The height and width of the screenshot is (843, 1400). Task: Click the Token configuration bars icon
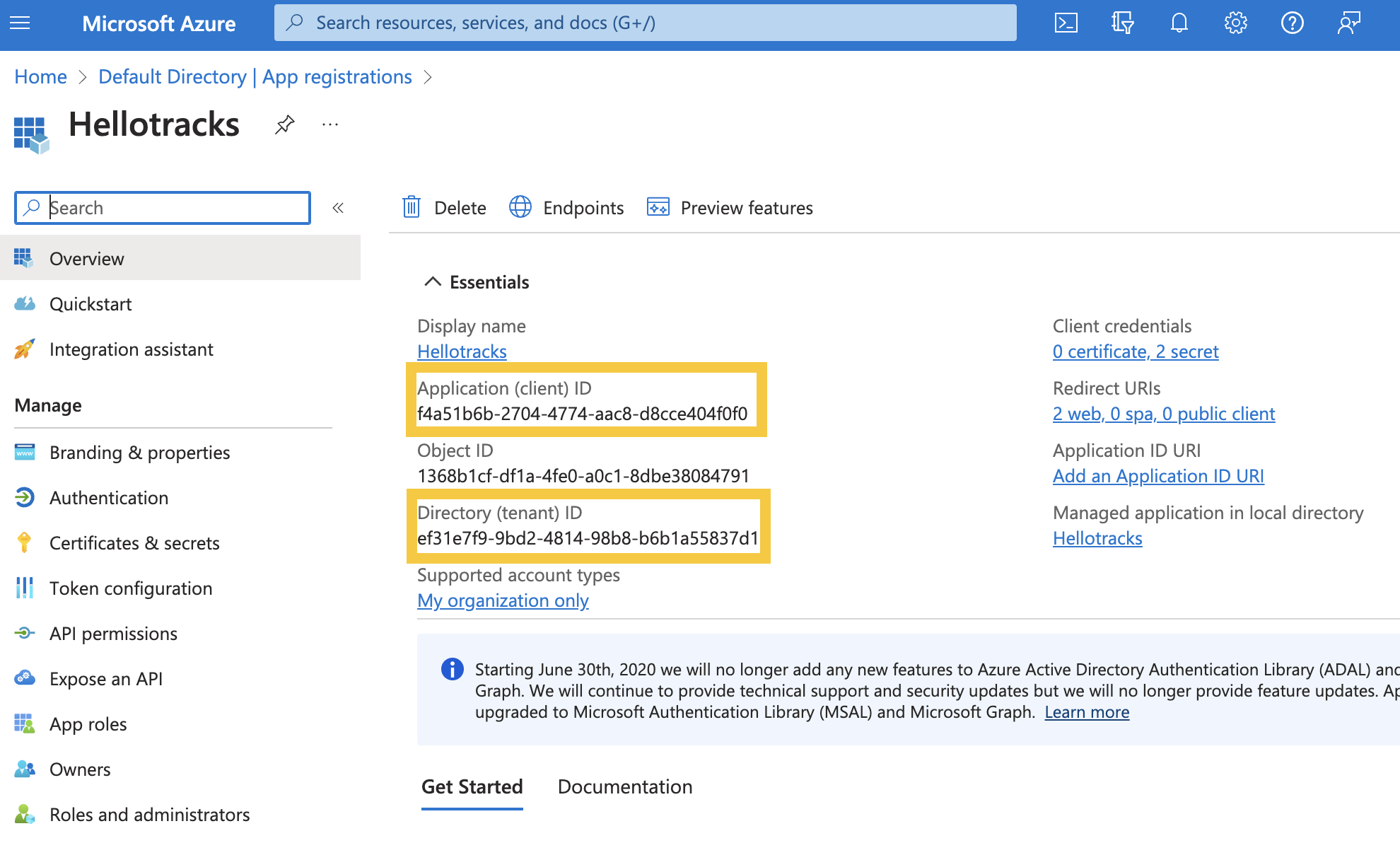[25, 588]
